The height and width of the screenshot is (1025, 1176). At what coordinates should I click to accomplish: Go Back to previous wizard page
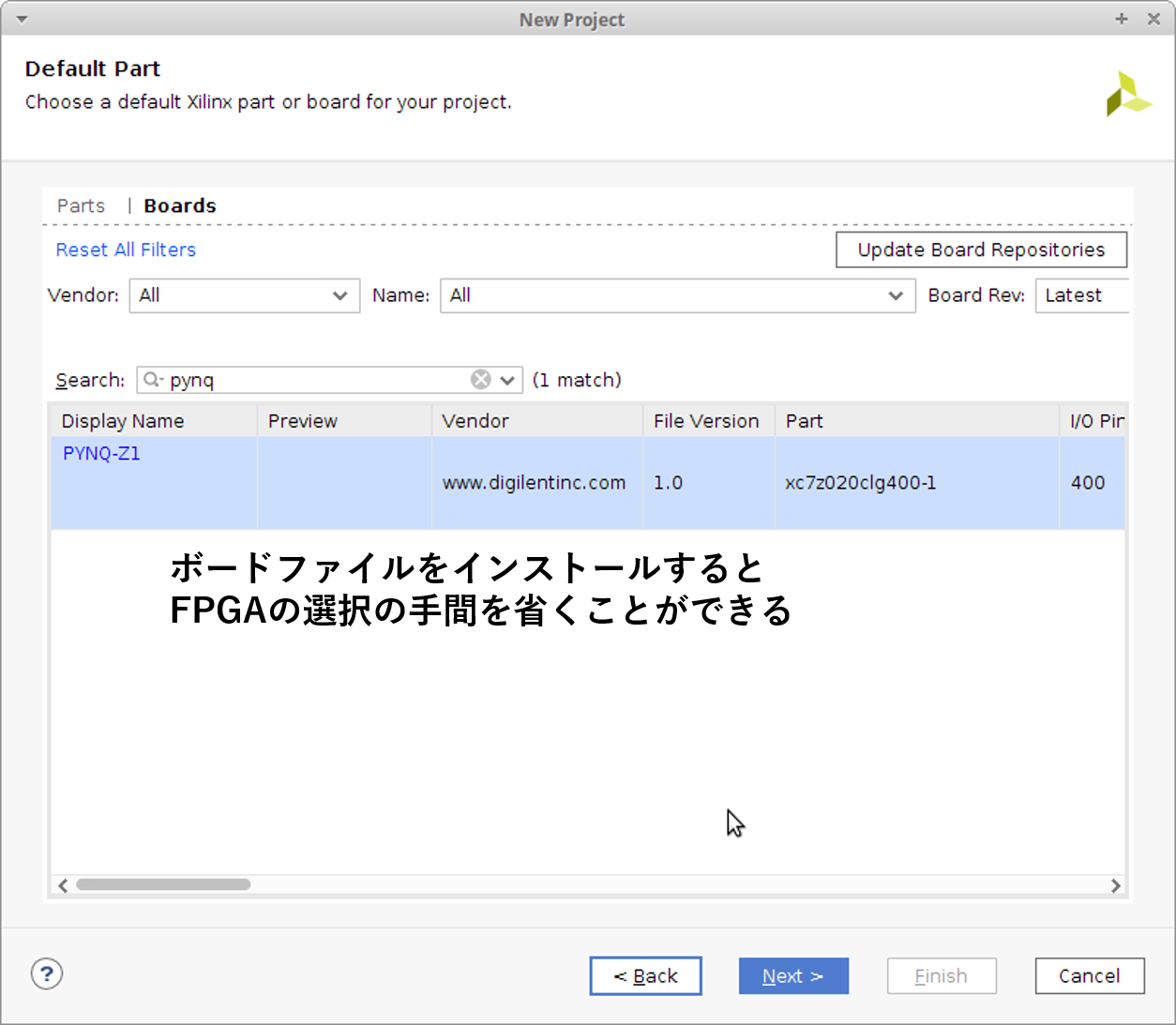pos(645,976)
